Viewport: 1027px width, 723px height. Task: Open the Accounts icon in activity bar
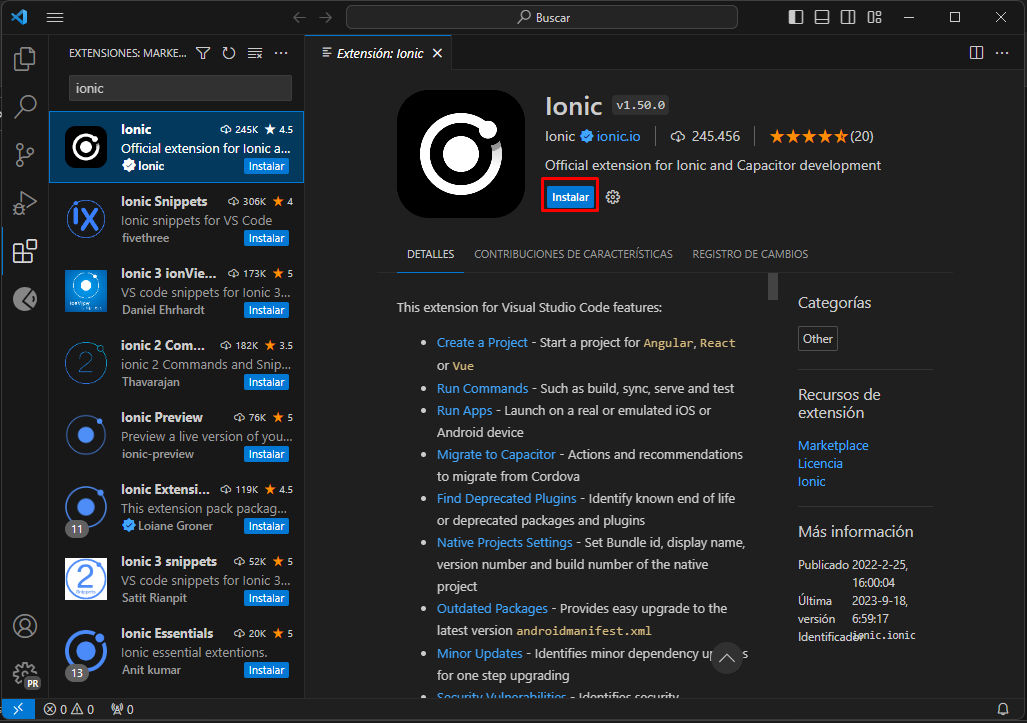tap(25, 626)
